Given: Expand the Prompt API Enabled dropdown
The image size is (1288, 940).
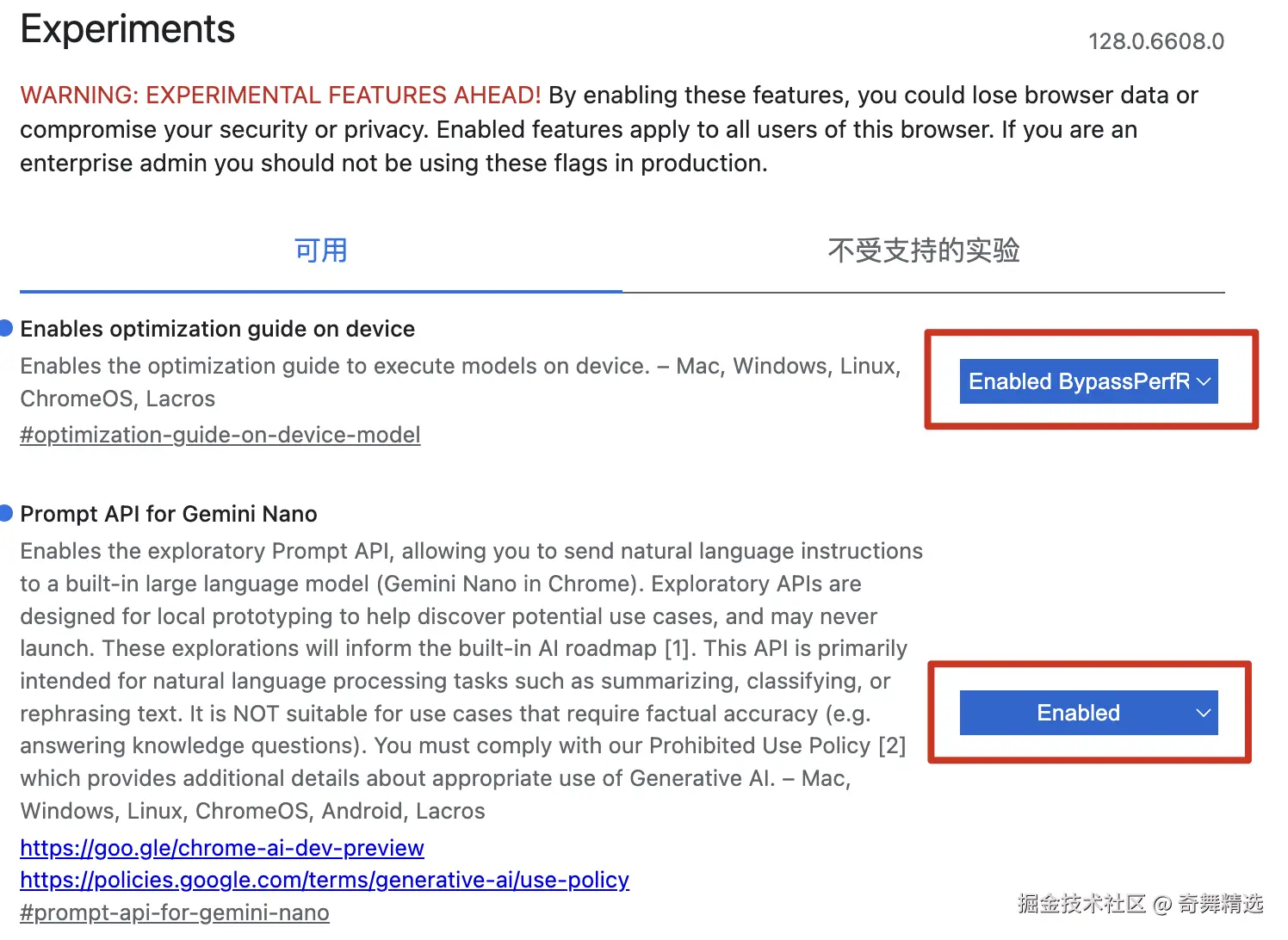Looking at the screenshot, I should tap(1088, 713).
